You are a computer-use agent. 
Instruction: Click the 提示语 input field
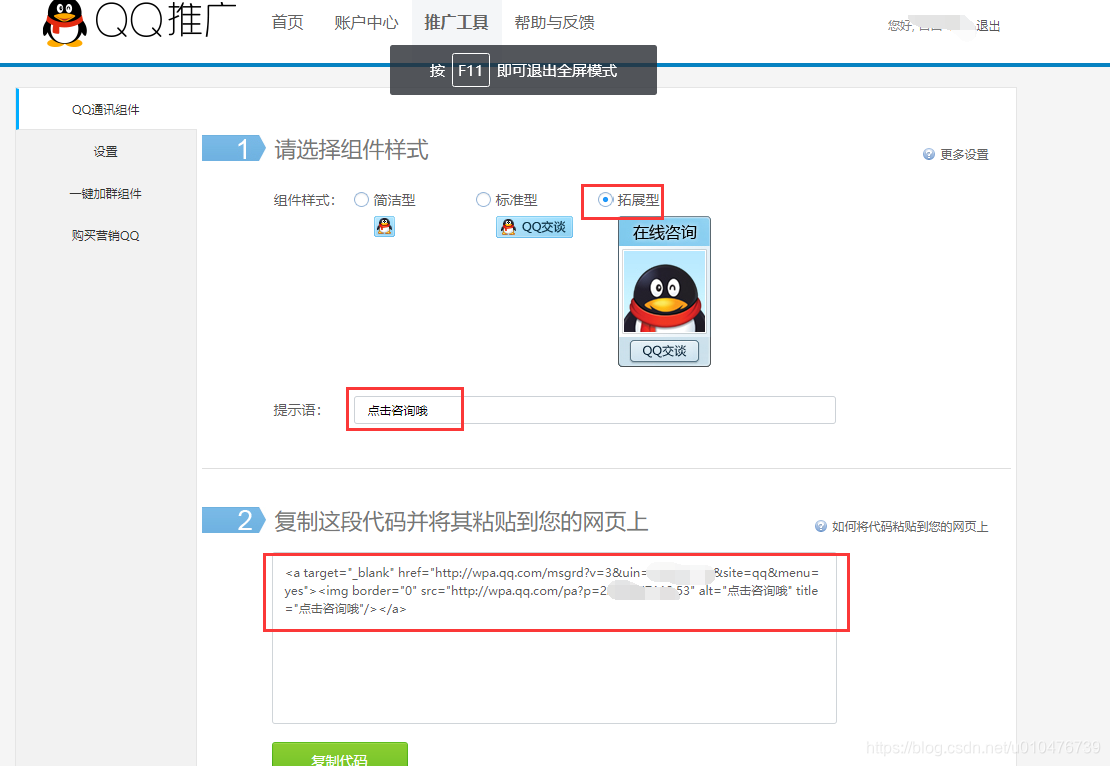595,410
